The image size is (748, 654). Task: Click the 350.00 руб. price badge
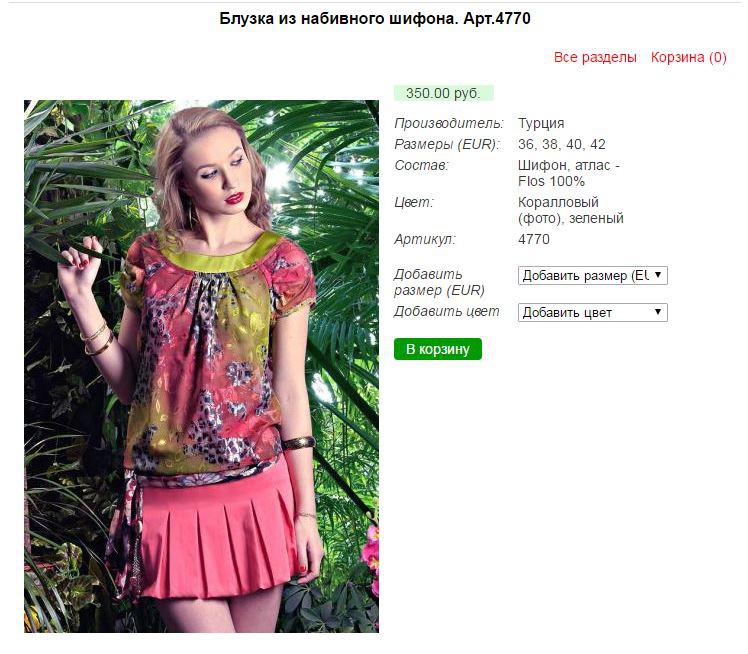point(443,93)
